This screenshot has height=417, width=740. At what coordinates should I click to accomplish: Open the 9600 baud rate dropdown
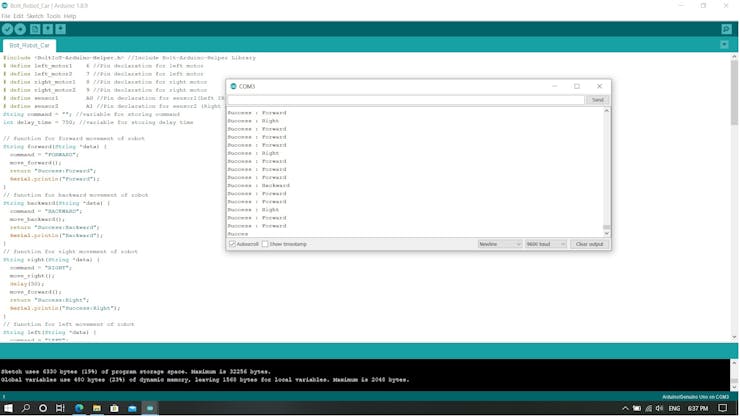point(545,244)
